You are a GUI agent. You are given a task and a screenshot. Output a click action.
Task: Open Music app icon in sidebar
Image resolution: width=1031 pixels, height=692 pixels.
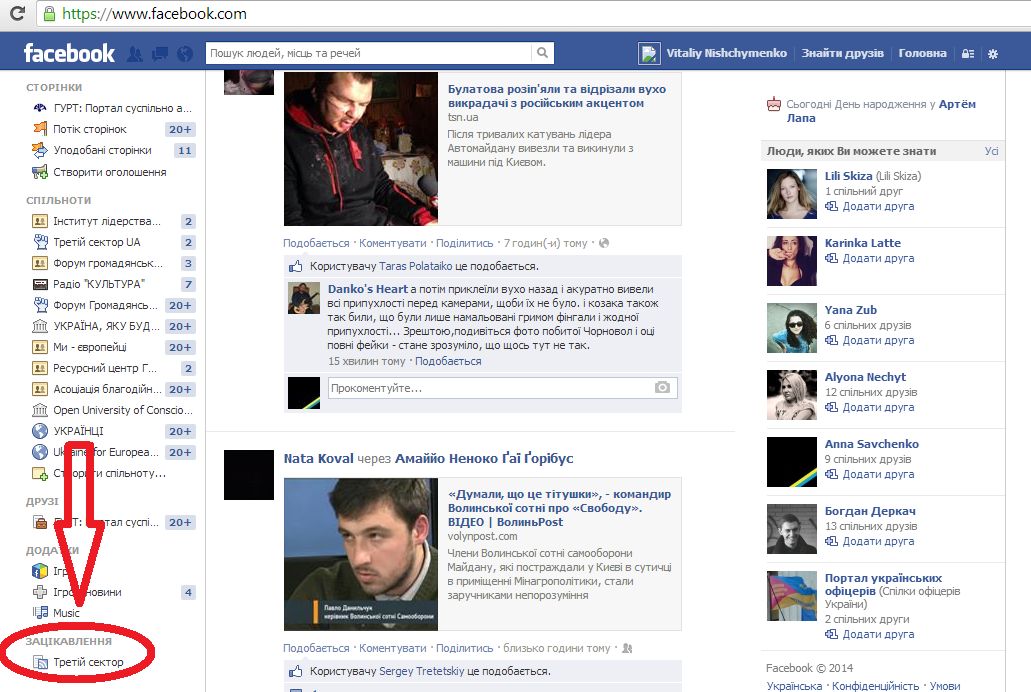click(40, 612)
